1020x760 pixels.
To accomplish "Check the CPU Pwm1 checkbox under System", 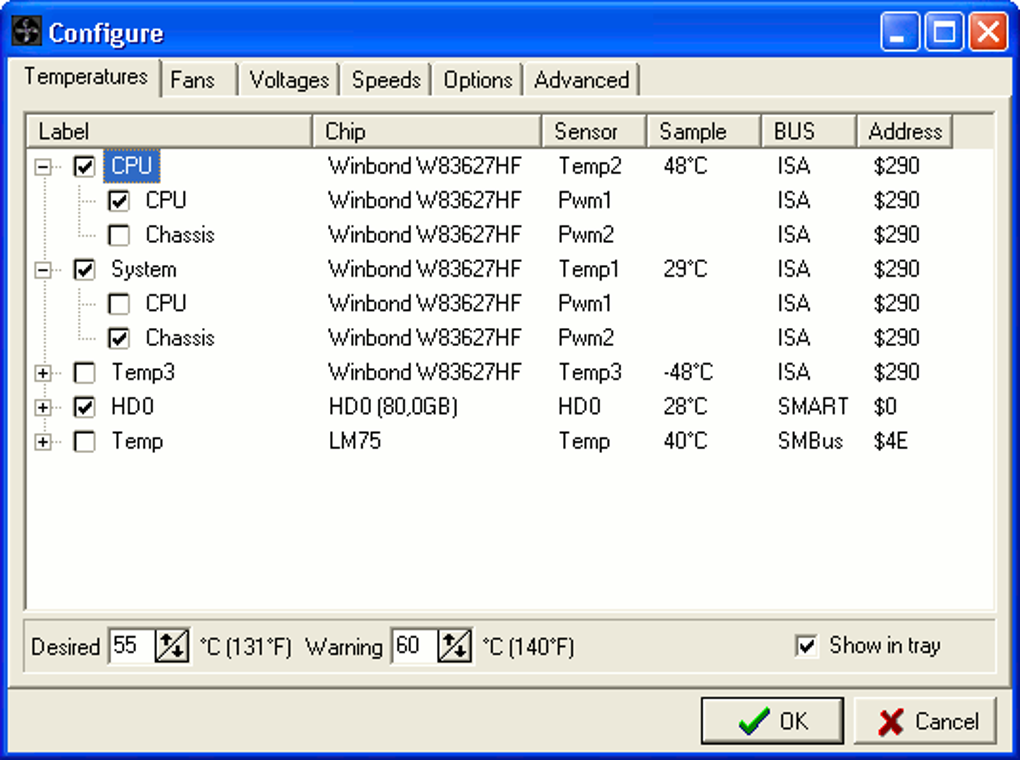I will 119,304.
